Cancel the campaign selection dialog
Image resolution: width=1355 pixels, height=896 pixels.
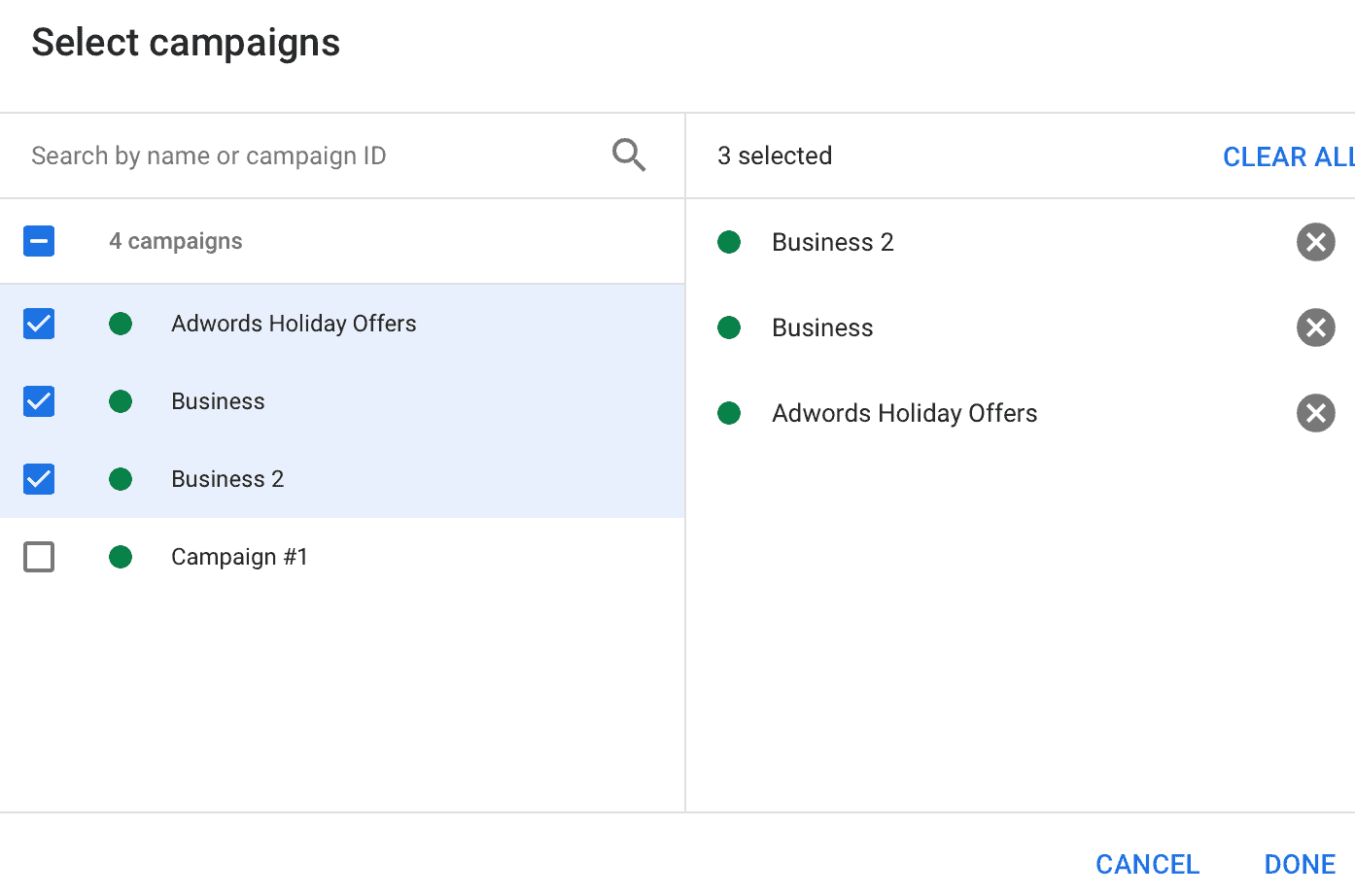(1147, 864)
